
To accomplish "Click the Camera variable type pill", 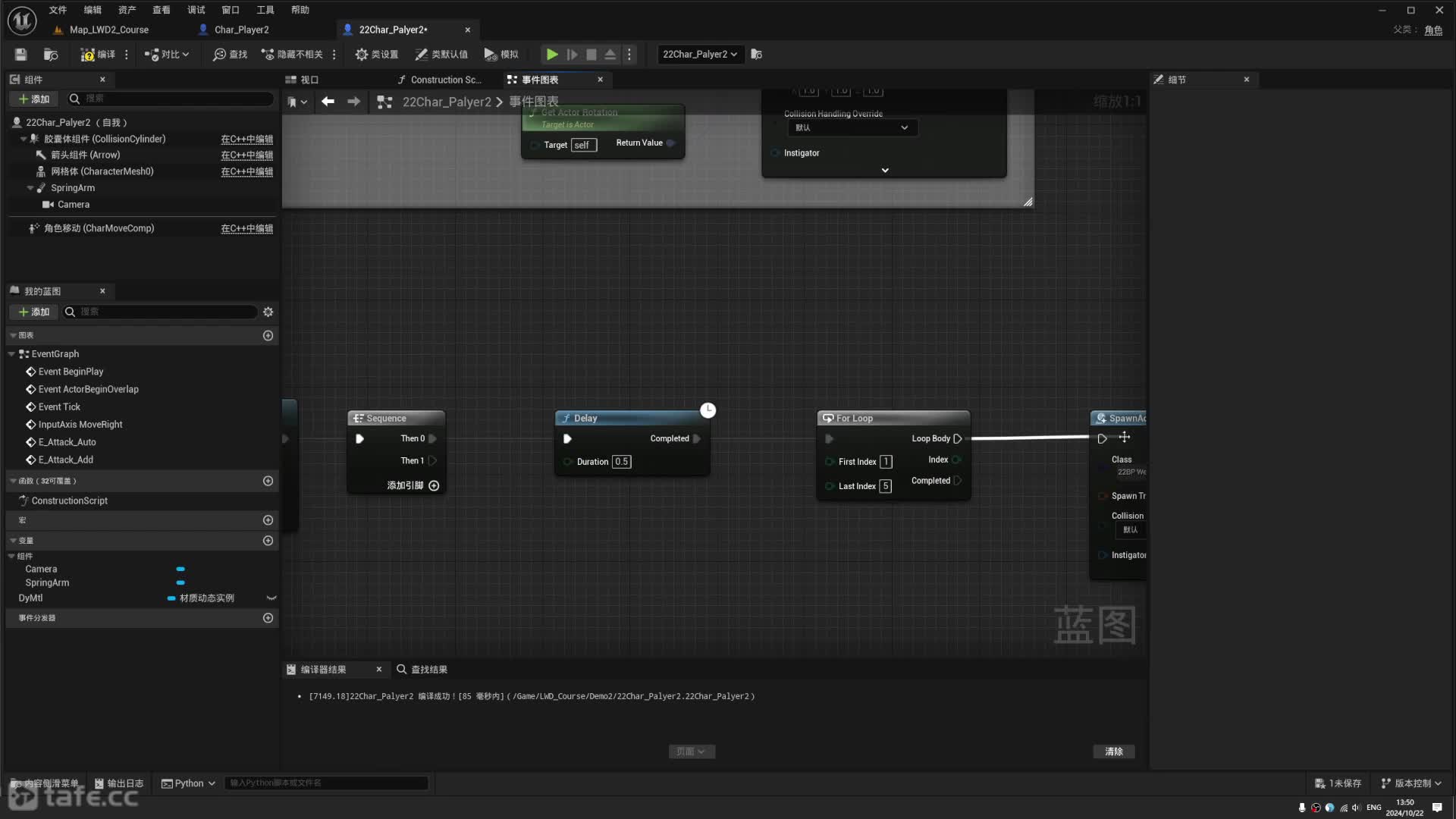I will 180,569.
